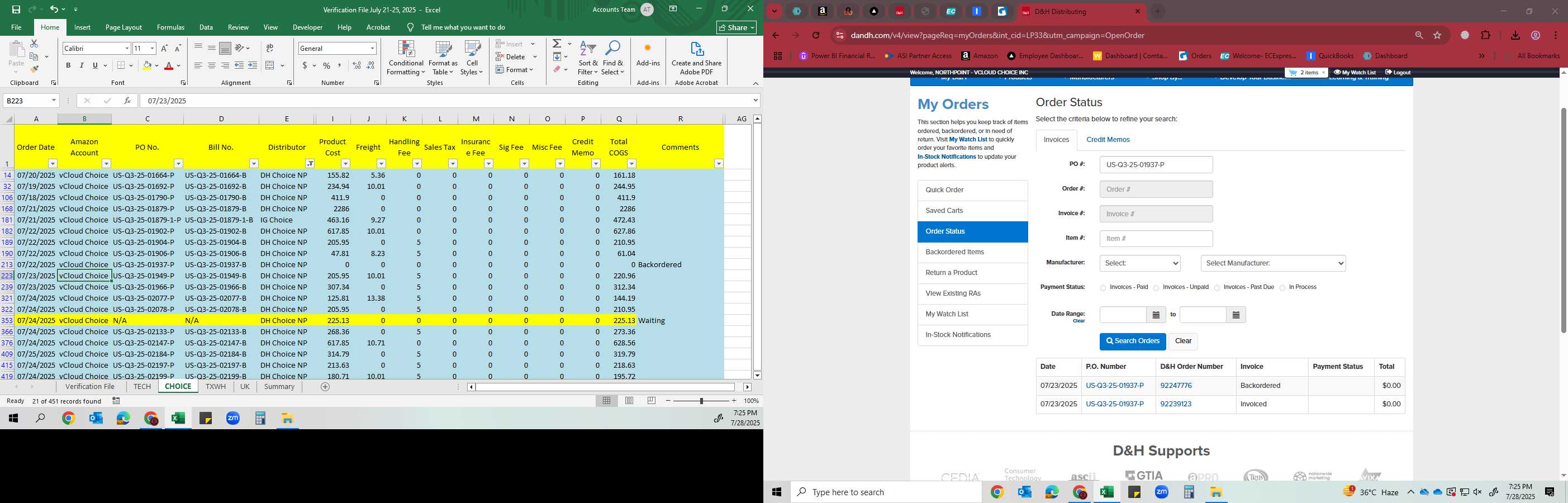Adjust the Excel zoom slider
This screenshot has height=503, width=1568.
point(701,401)
